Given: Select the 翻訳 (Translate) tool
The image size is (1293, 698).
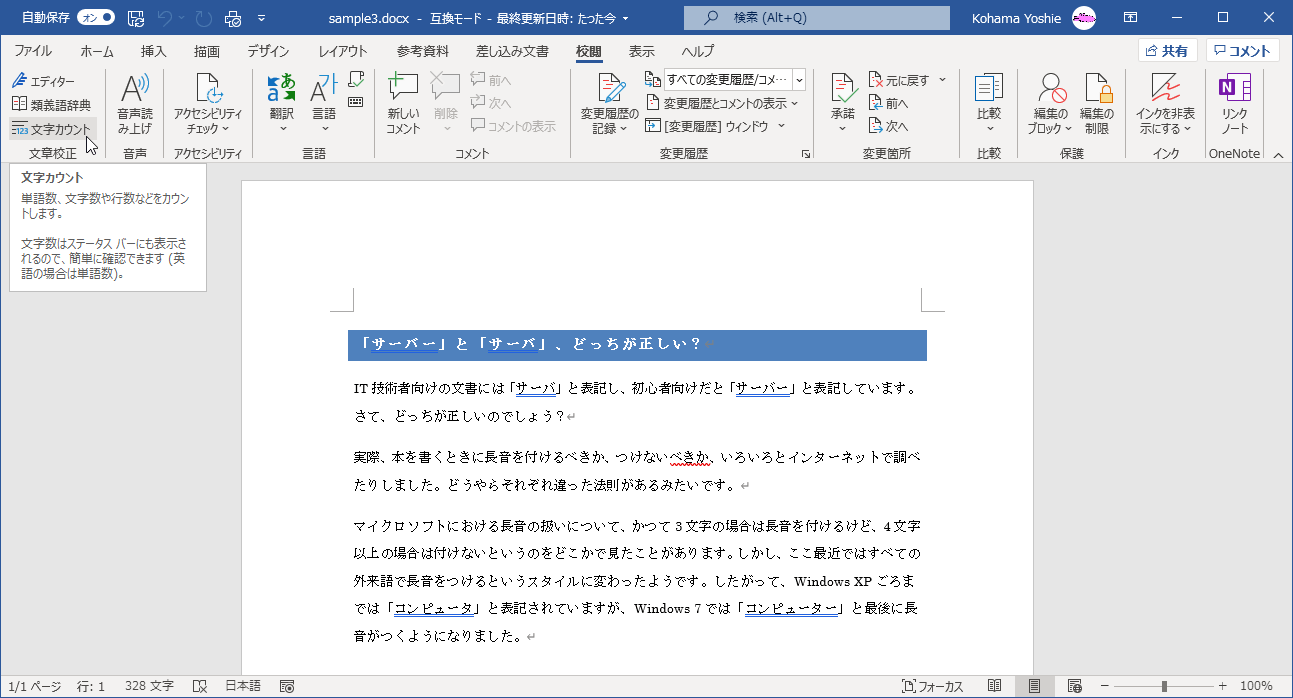Looking at the screenshot, I should (281, 100).
